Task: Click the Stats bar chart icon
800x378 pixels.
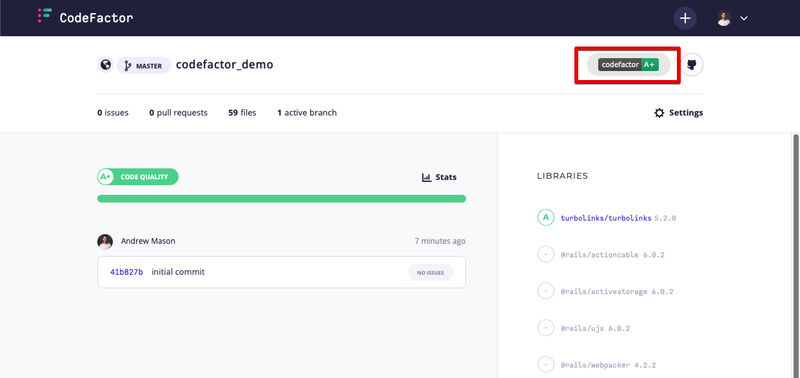Action: 427,178
